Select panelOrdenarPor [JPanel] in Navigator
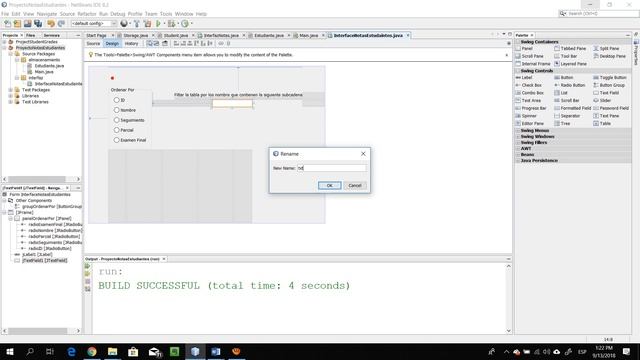The width and height of the screenshot is (640, 360). [x=47, y=218]
